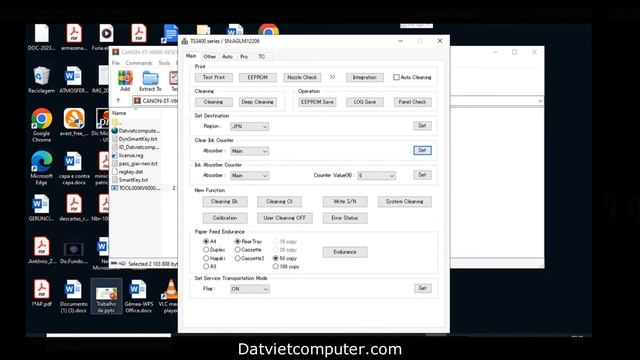This screenshot has width=640, height=360.
Task: Select the A4 paper radio button
Action: (x=206, y=241)
